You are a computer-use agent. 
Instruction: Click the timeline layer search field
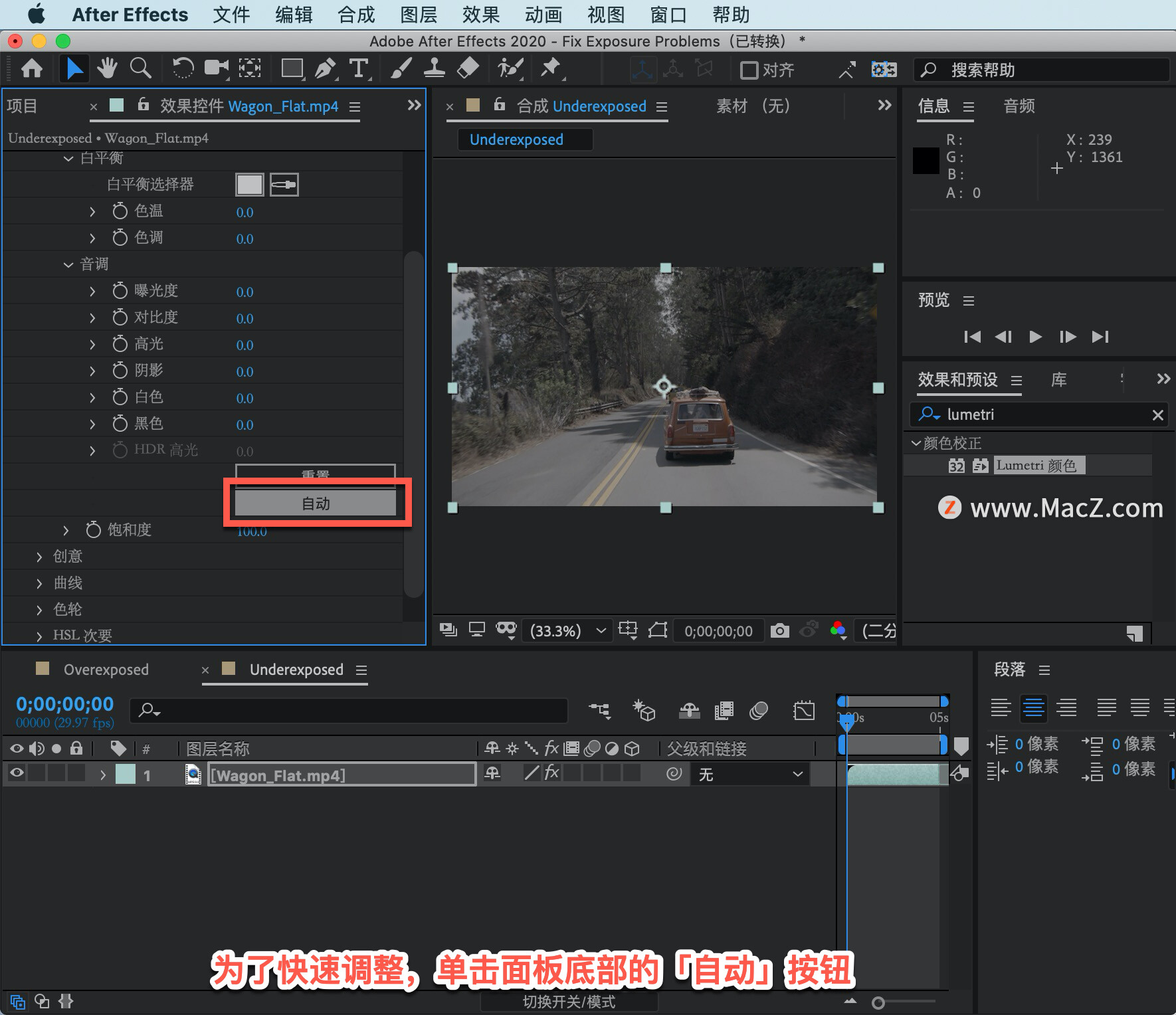click(349, 710)
